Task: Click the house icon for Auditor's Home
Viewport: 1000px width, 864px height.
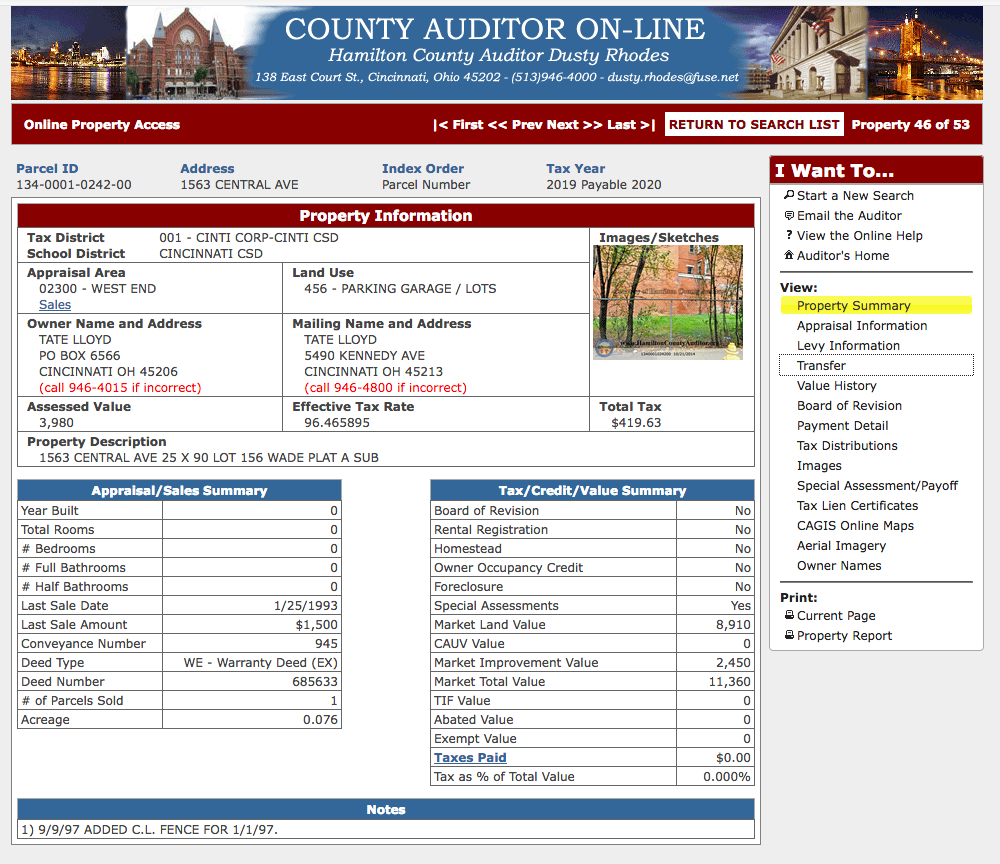Action: (789, 255)
